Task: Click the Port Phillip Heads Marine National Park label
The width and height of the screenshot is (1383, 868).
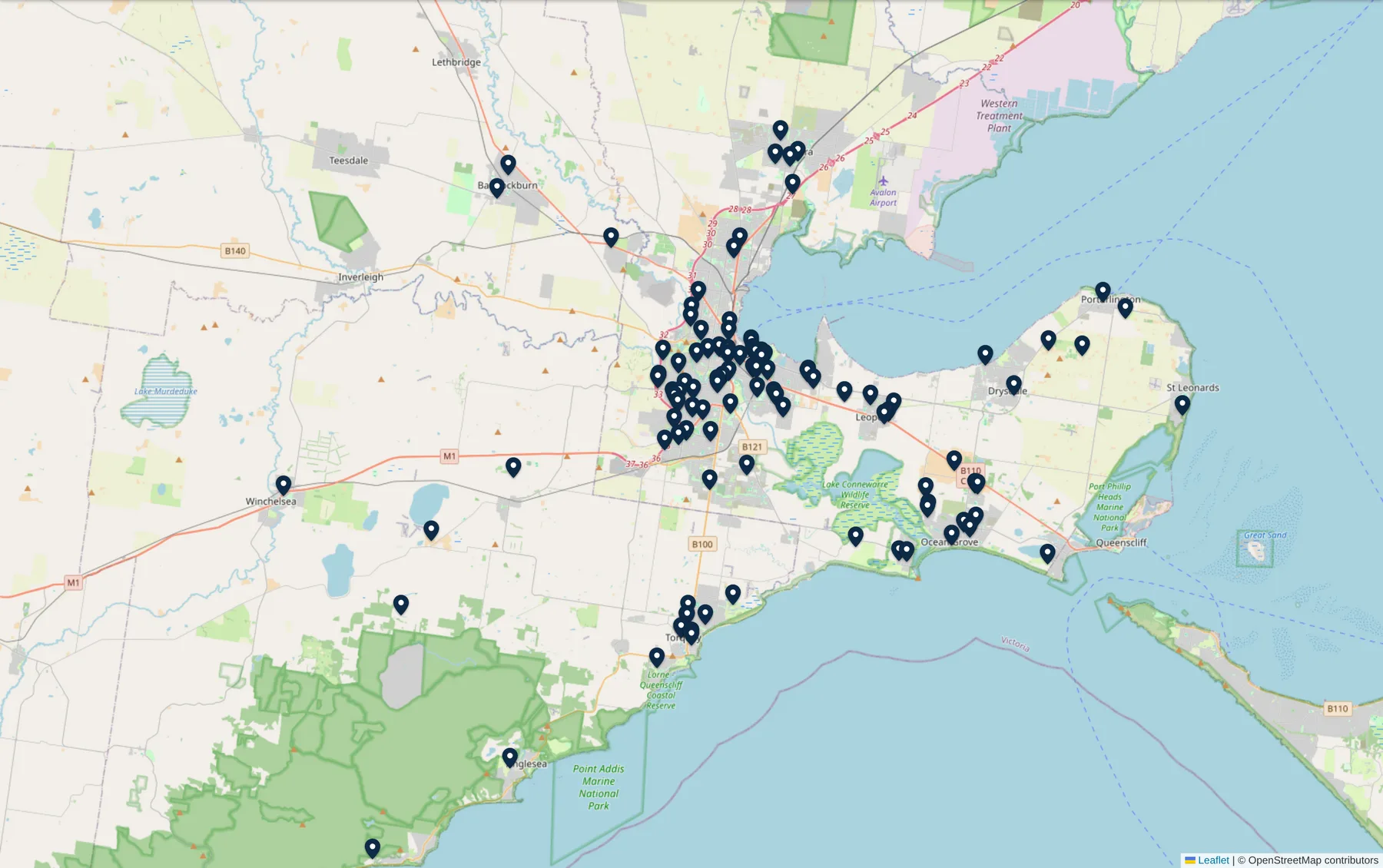Action: (1109, 507)
